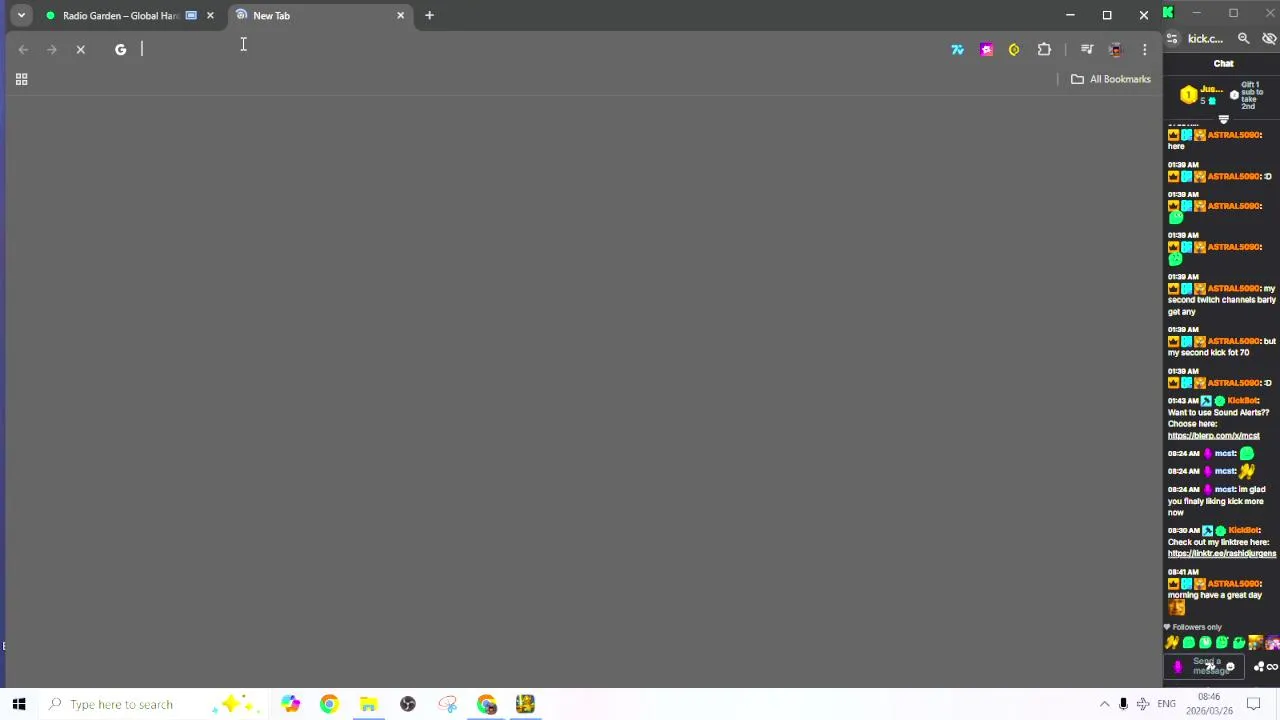Click the number 1 gifter badge

pyautogui.click(x=1188, y=95)
